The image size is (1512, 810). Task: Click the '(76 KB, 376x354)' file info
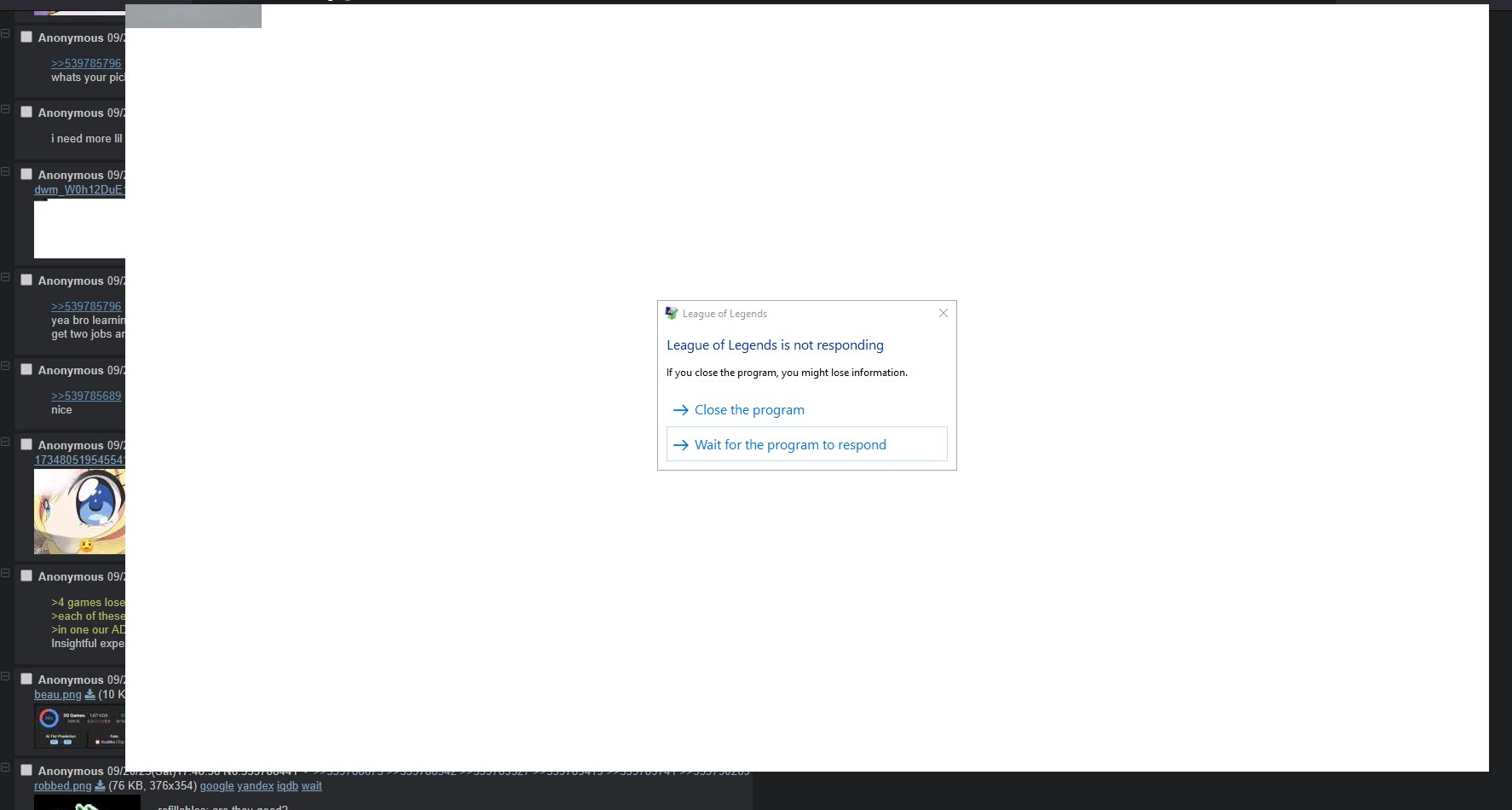click(x=153, y=785)
